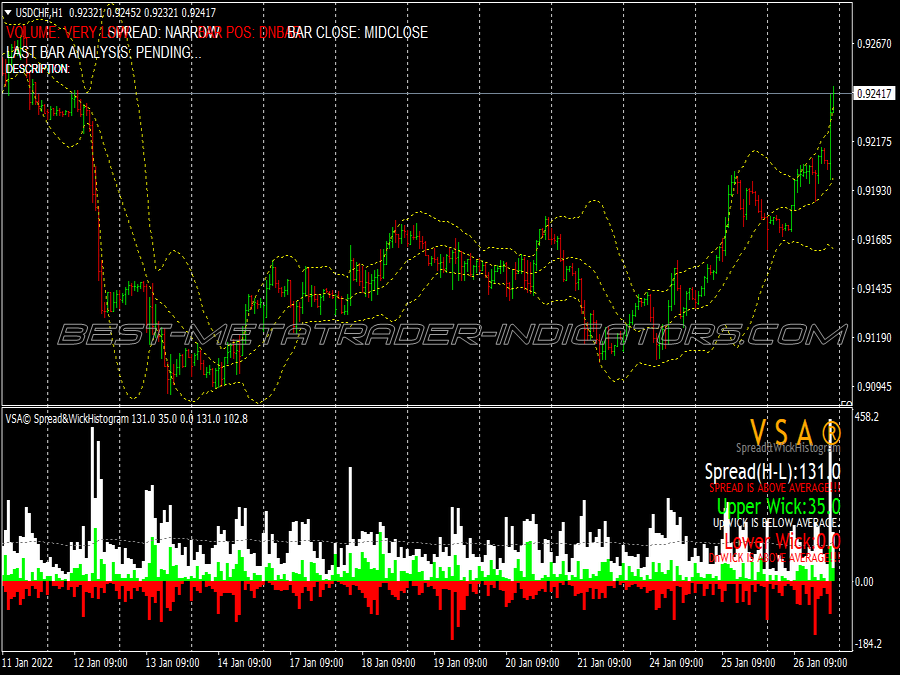Click the 17 Jan 09:00 time label

316,662
